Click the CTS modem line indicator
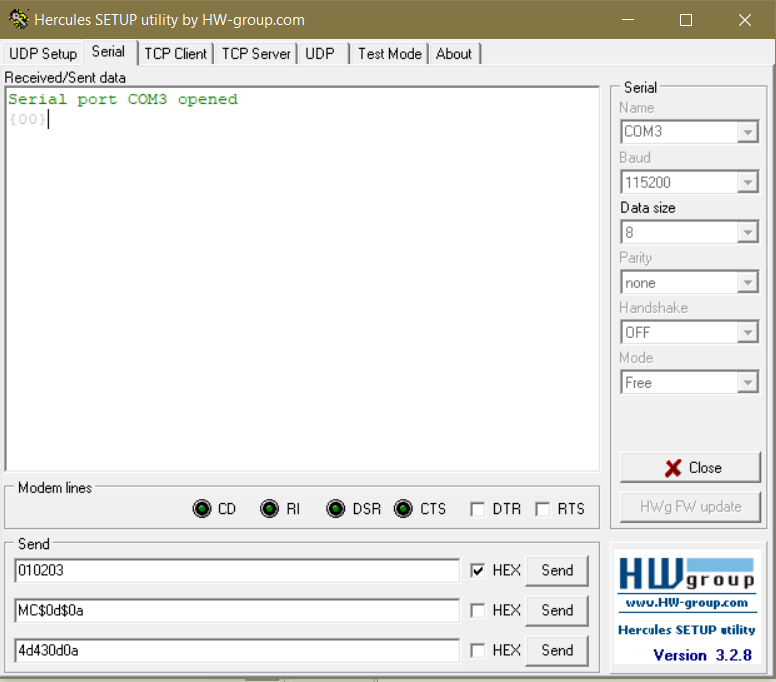The image size is (776, 682). 403,508
